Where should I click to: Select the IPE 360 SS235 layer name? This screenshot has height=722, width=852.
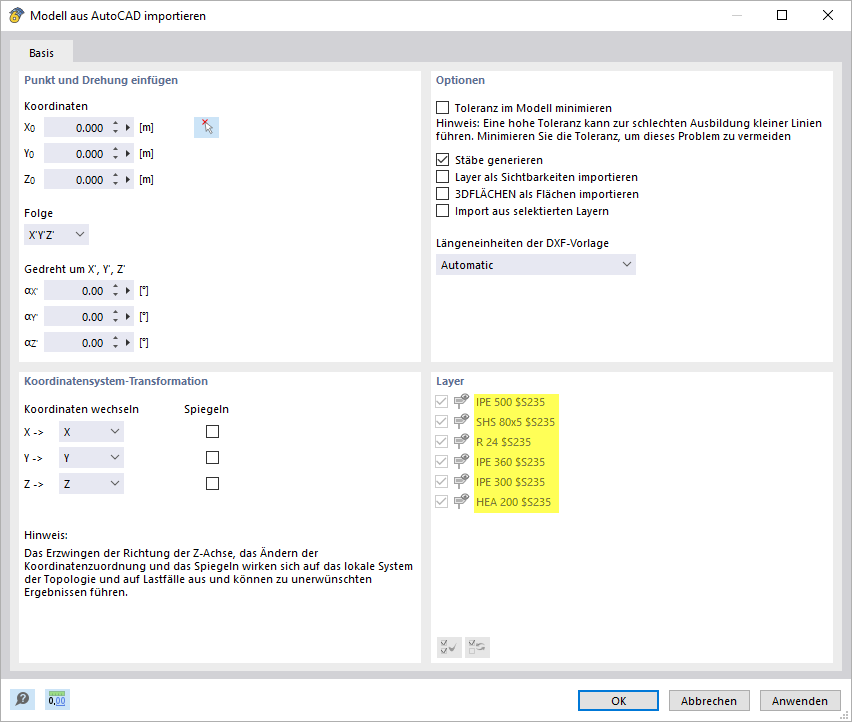point(510,462)
